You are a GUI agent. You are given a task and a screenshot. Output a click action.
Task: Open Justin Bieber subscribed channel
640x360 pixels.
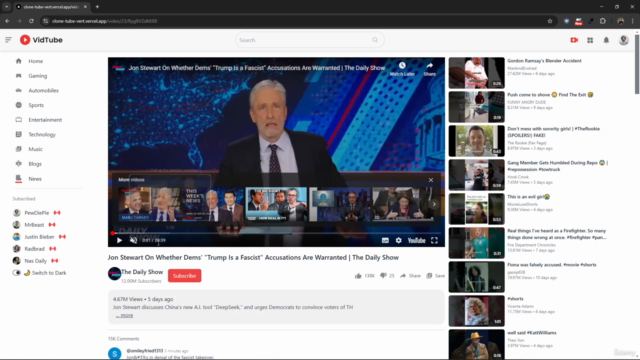click(x=39, y=237)
